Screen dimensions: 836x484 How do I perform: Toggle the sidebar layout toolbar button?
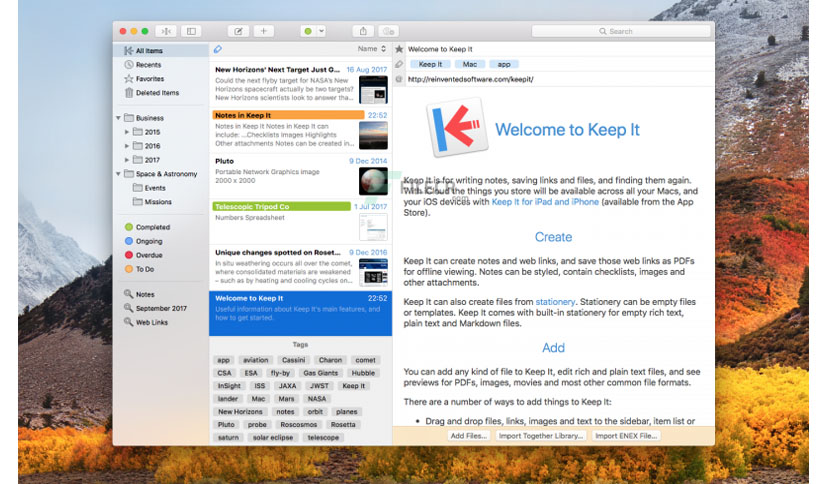pyautogui.click(x=191, y=31)
